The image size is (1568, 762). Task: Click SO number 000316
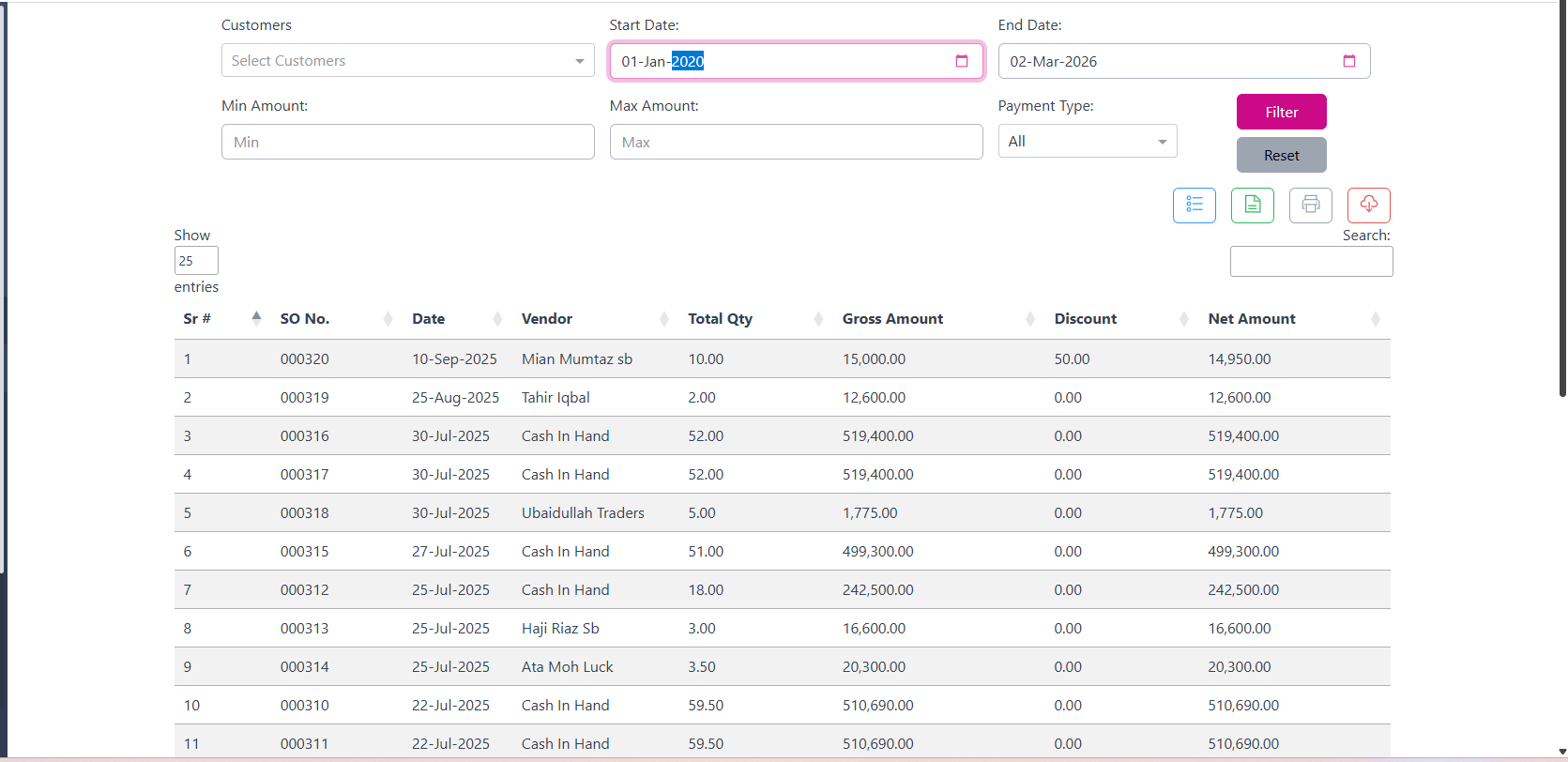(304, 436)
